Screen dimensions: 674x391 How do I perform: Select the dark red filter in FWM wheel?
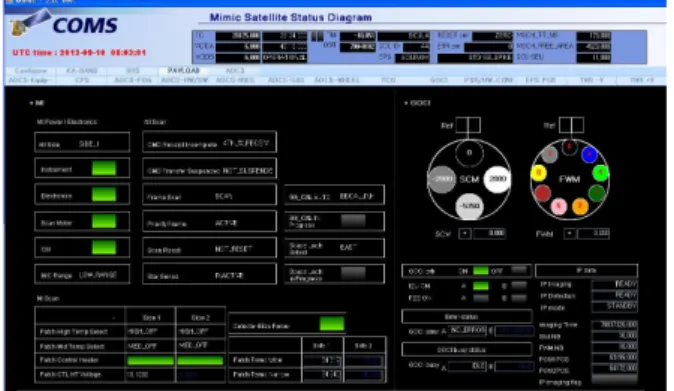point(543,193)
